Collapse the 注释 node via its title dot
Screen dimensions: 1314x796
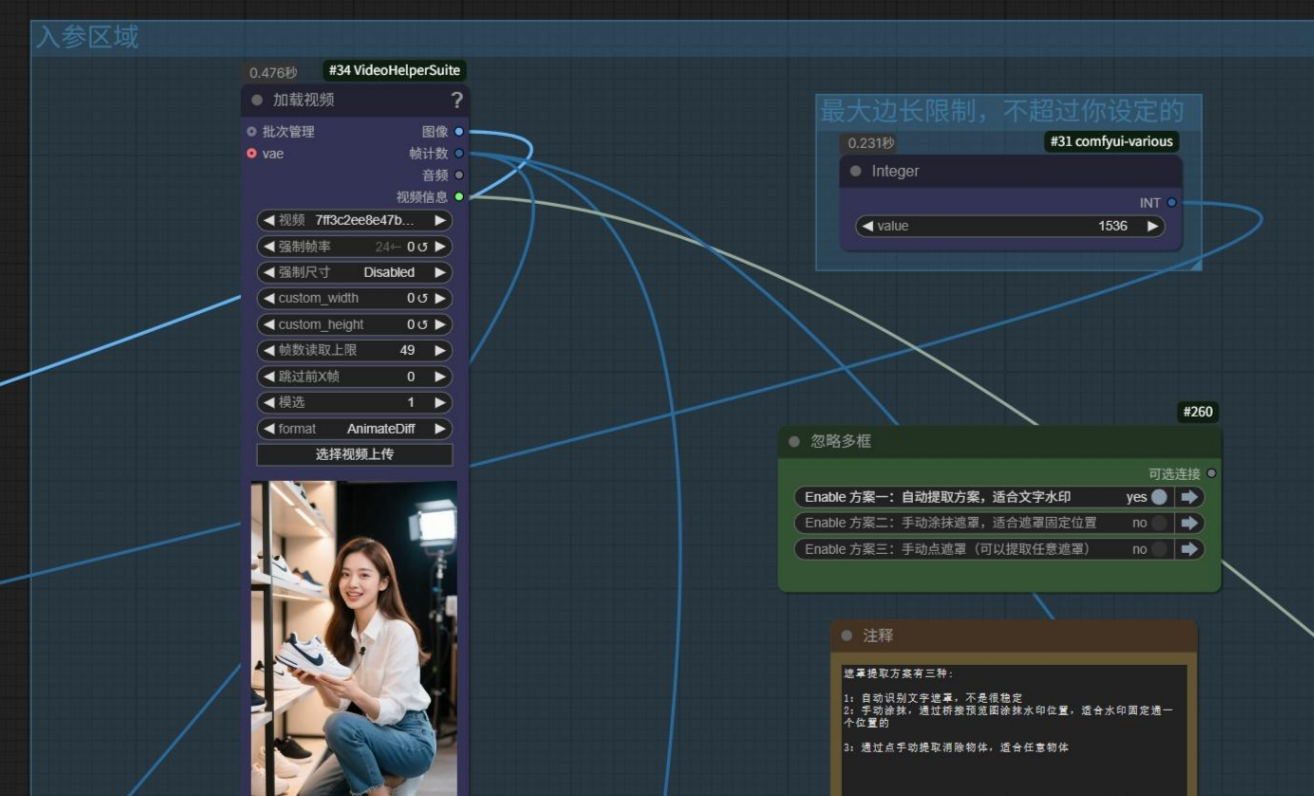[847, 635]
